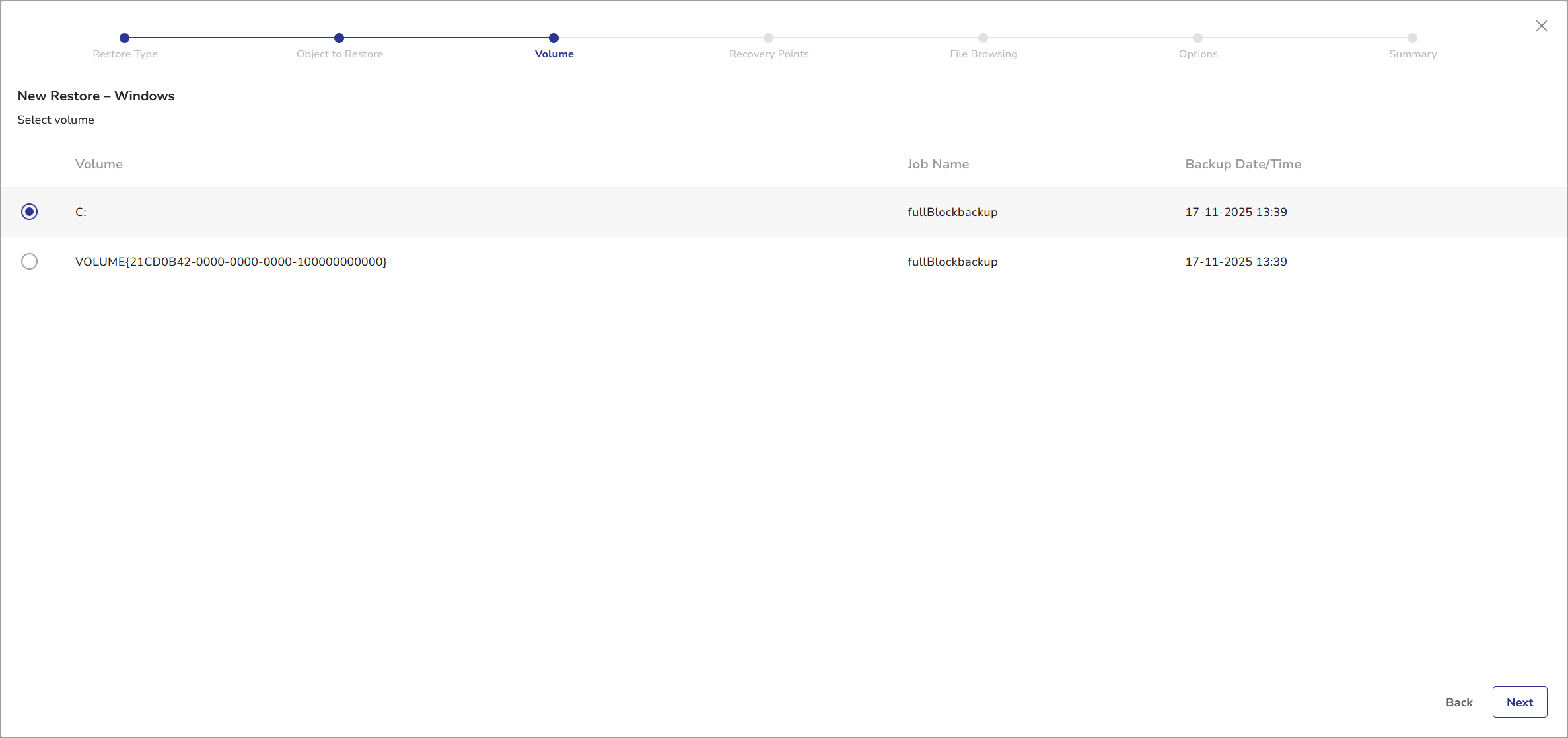The width and height of the screenshot is (1568, 738).
Task: Click the Volume column header
Action: pyautogui.click(x=99, y=164)
